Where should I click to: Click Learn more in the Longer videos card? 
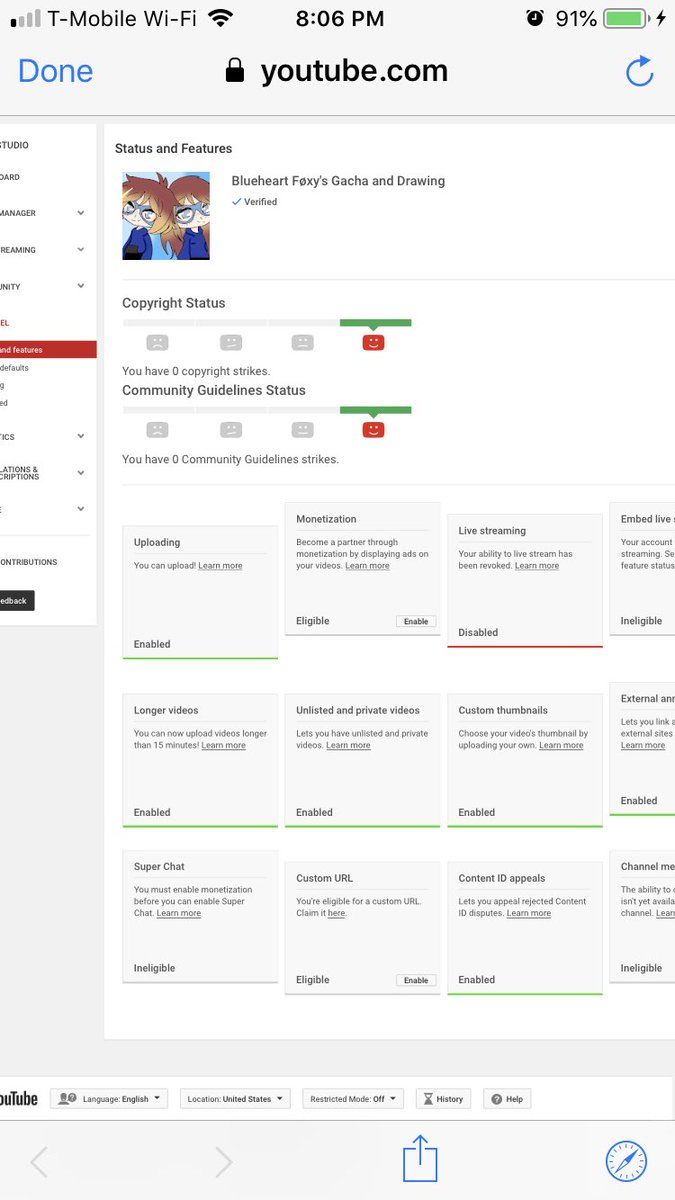tap(223, 746)
